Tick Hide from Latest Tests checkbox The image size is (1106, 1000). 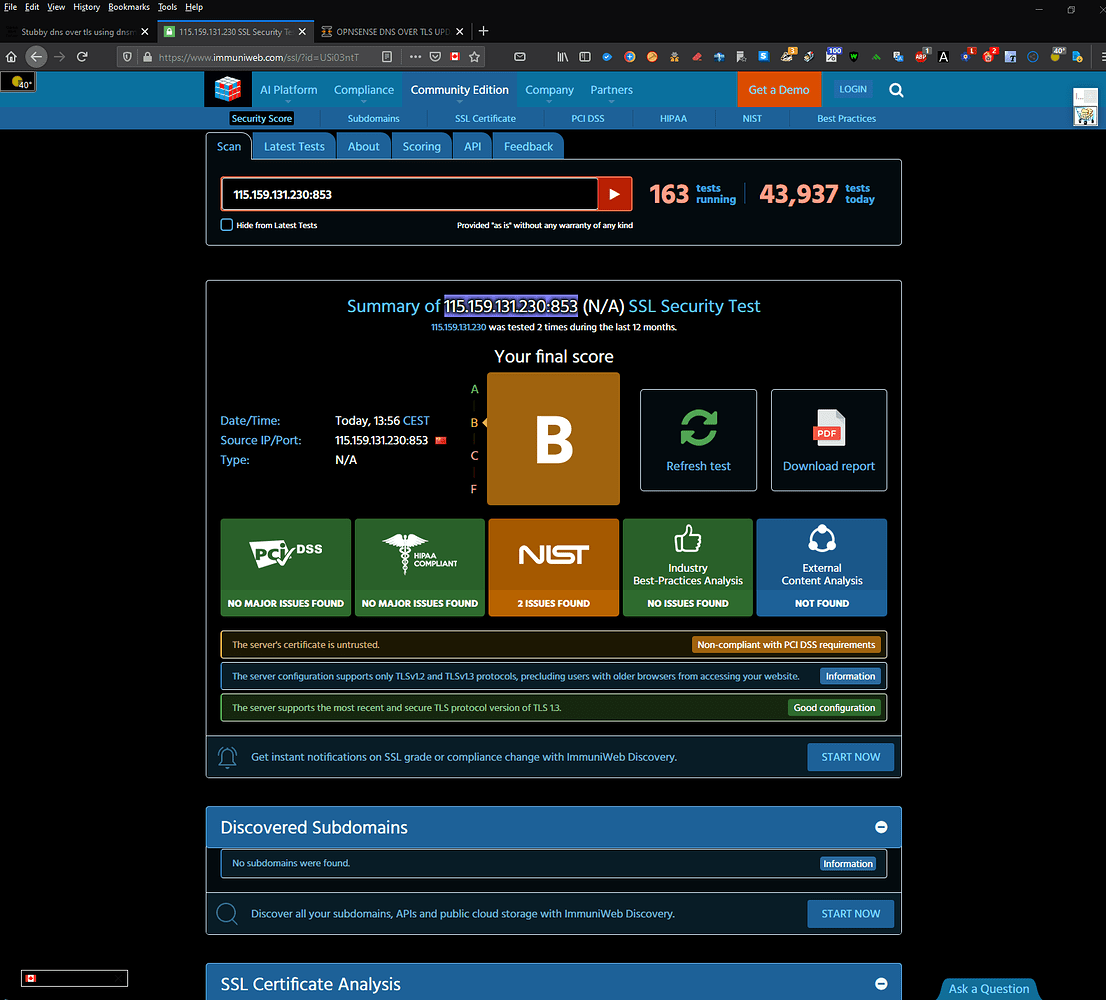(x=226, y=225)
